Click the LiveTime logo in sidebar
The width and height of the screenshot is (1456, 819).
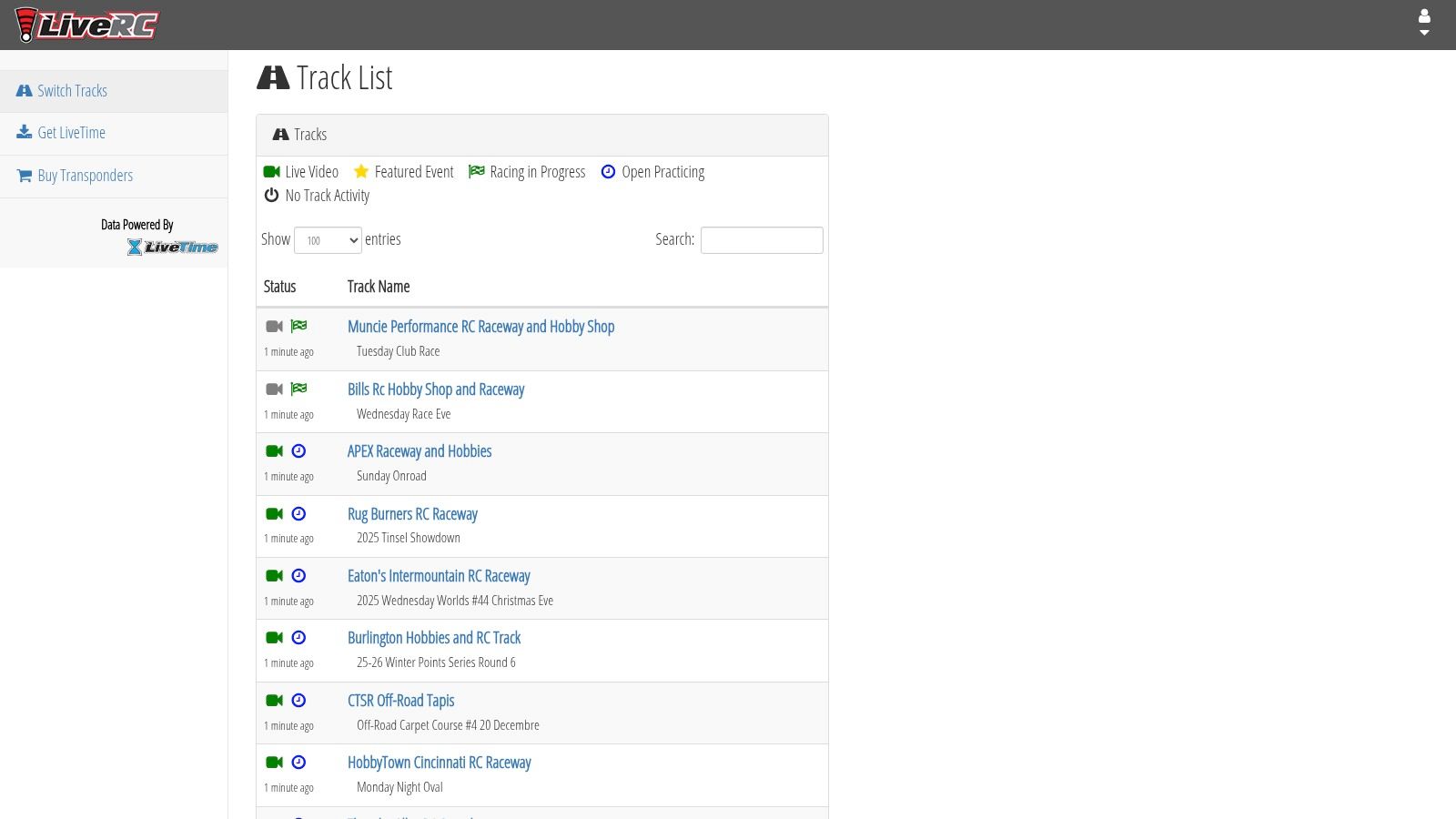point(172,247)
